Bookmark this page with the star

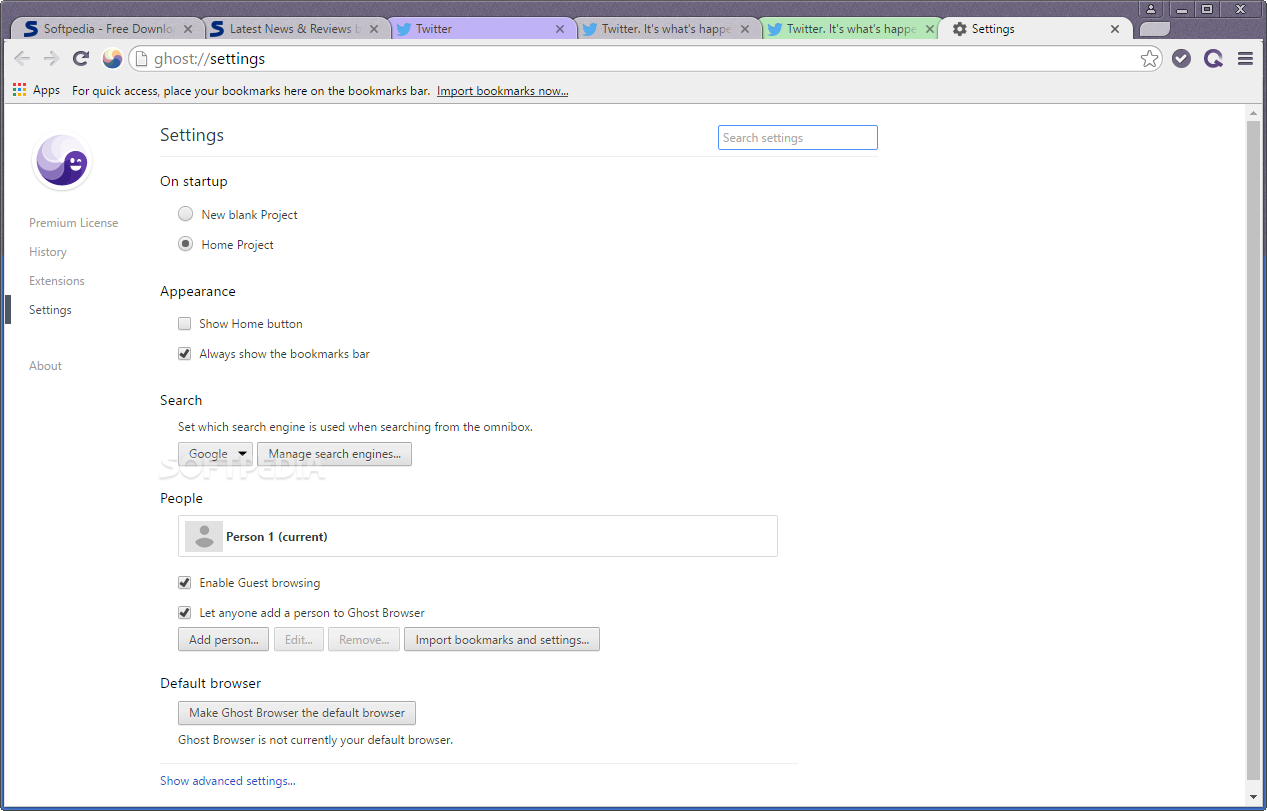[x=1149, y=59]
